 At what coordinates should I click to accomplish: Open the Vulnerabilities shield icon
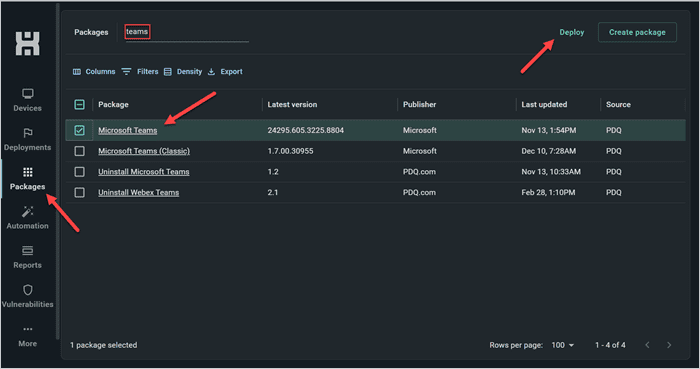pos(28,290)
